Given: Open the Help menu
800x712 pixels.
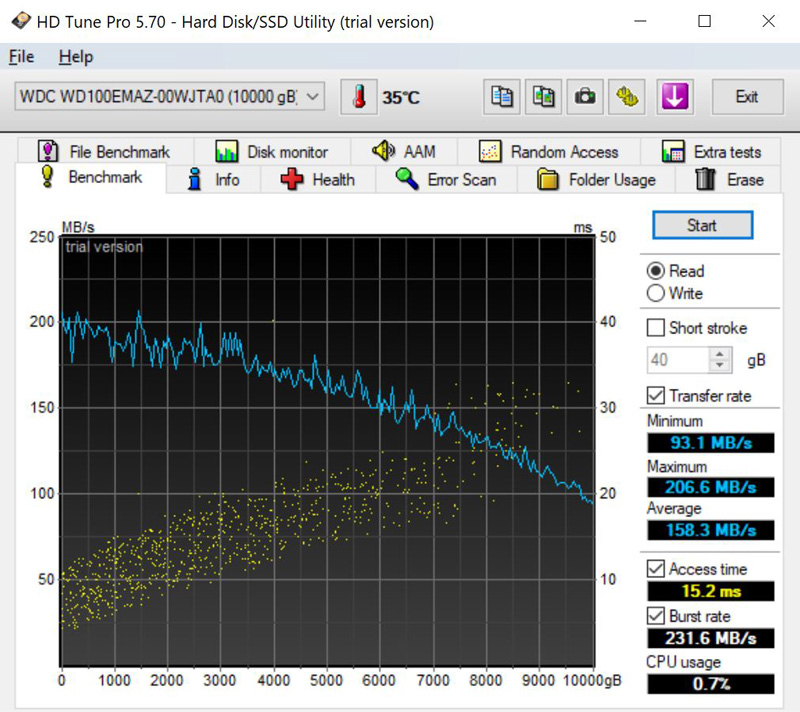Looking at the screenshot, I should [75, 56].
